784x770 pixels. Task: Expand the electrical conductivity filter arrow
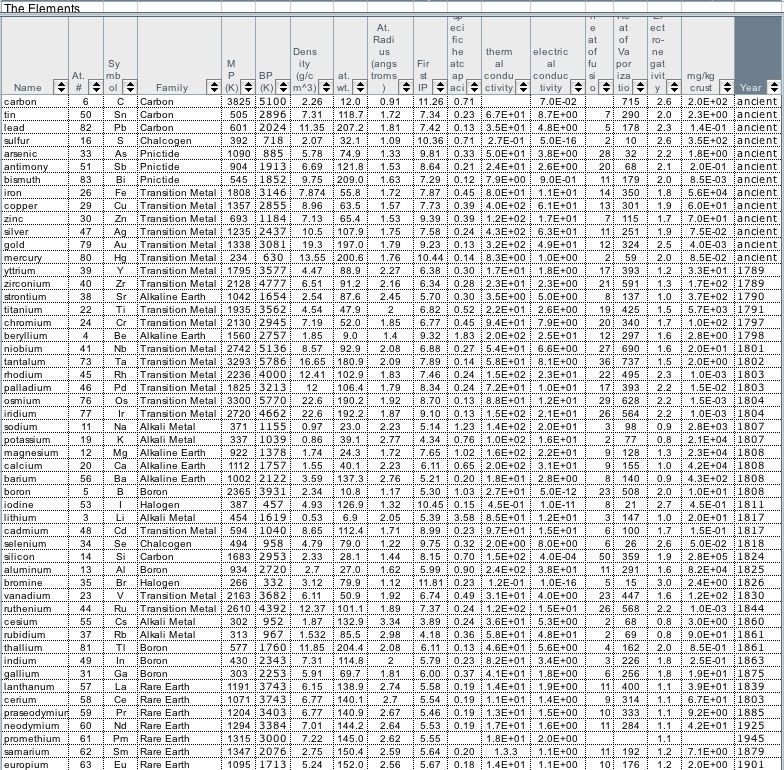tap(577, 88)
